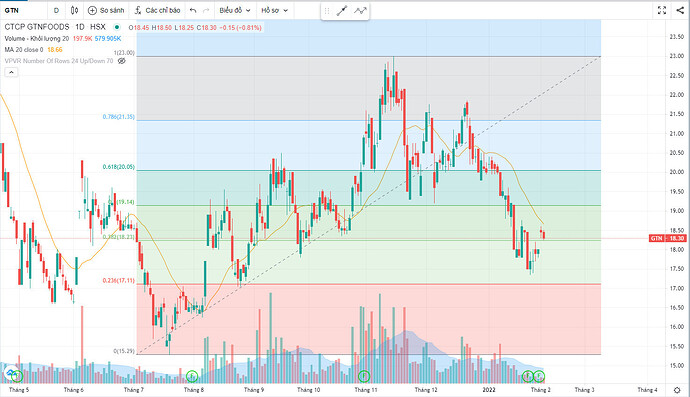The height and width of the screenshot is (397, 690).
Task: Expand the Hồ sơ dropdown
Action: (x=274, y=10)
